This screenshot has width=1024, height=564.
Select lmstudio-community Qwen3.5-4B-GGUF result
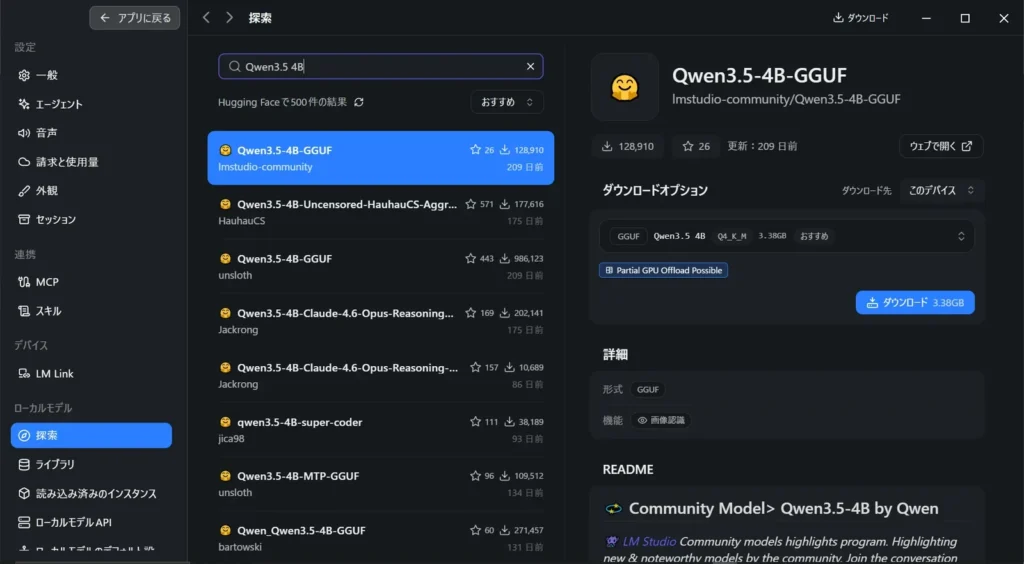(381, 158)
